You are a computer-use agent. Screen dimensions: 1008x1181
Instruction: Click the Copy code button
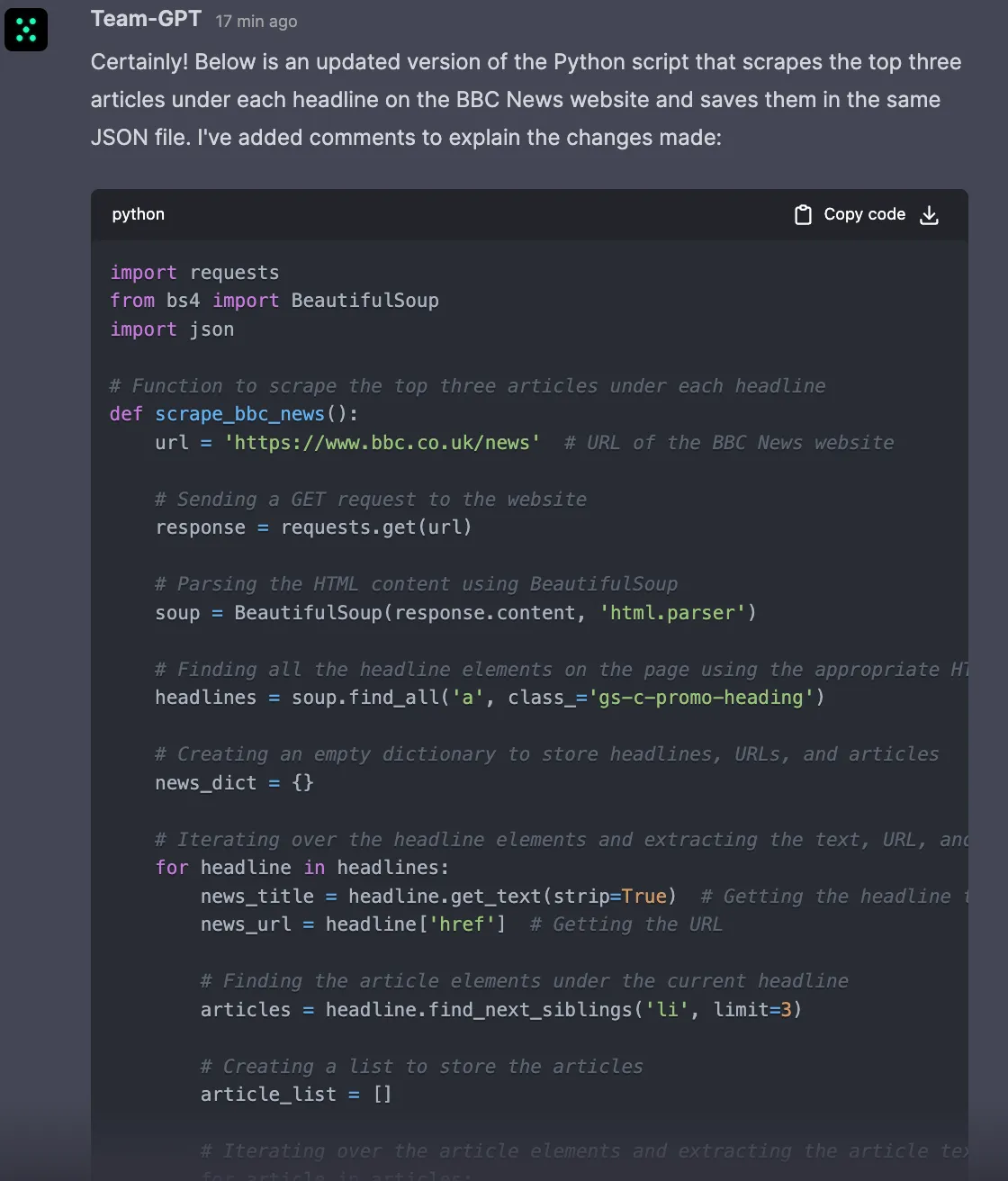850,214
